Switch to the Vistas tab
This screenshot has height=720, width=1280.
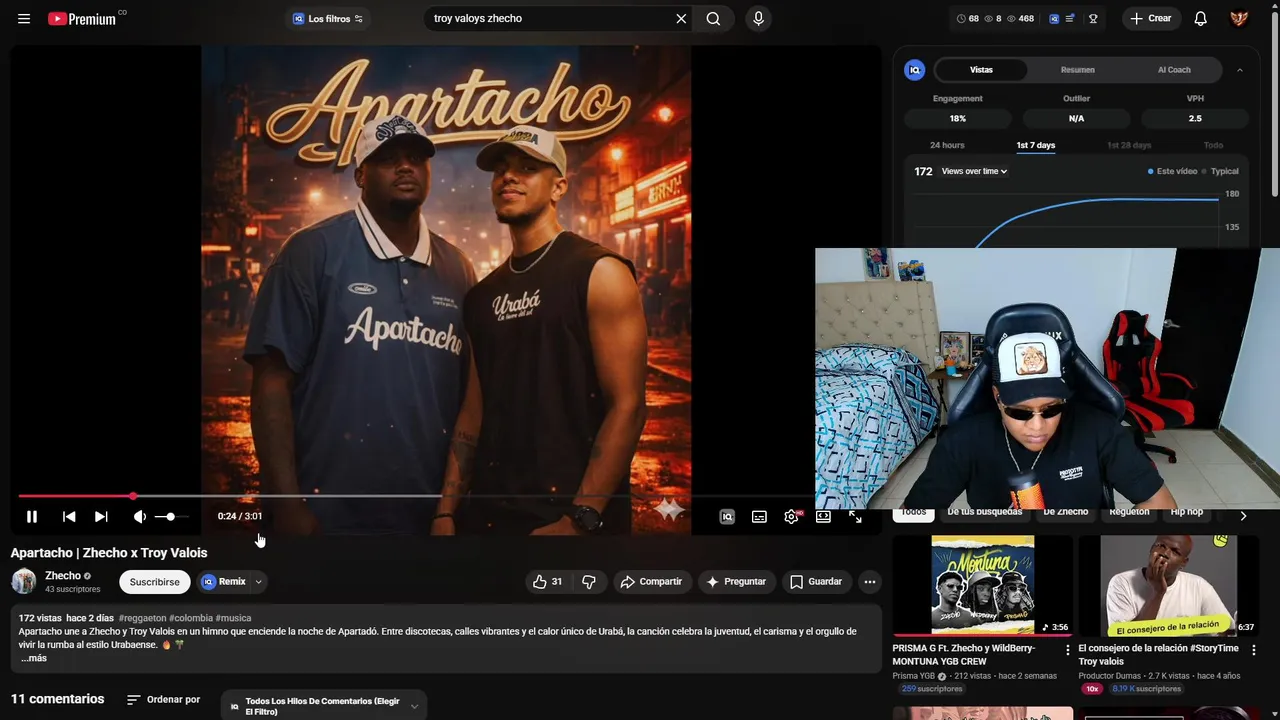click(981, 70)
